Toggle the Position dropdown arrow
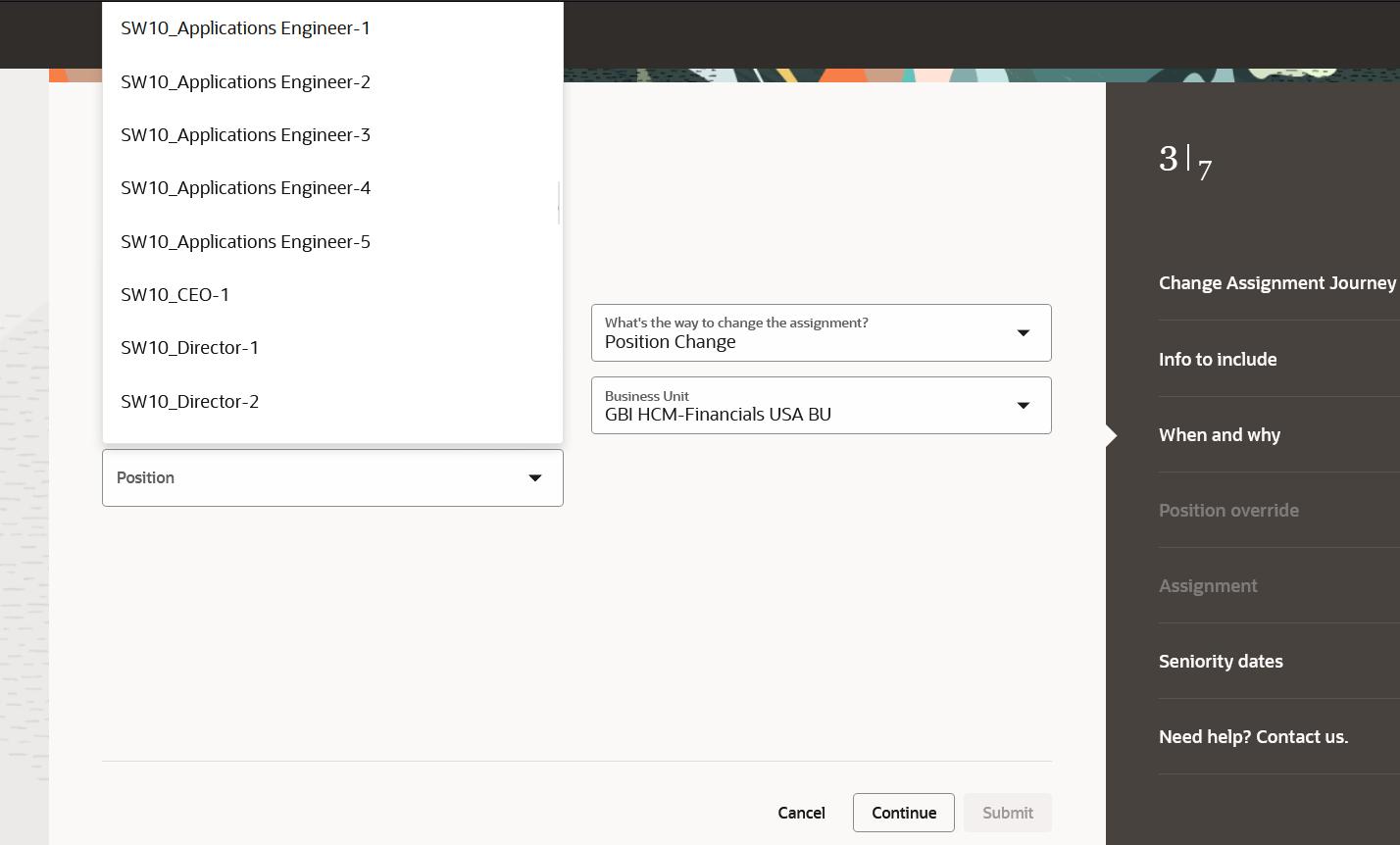The width and height of the screenshot is (1400, 845). coord(535,478)
